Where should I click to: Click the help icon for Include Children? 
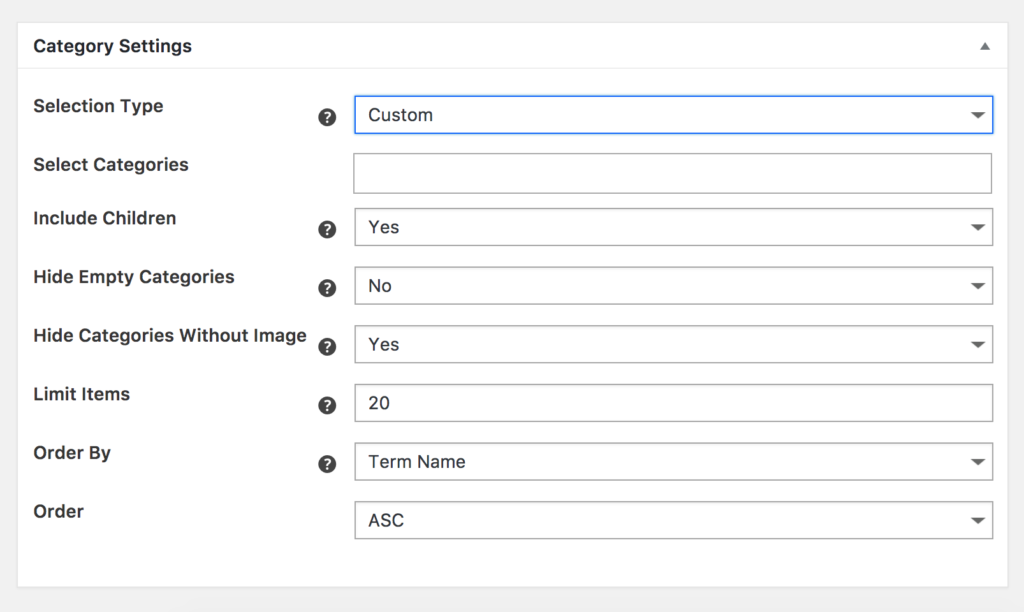coord(327,229)
